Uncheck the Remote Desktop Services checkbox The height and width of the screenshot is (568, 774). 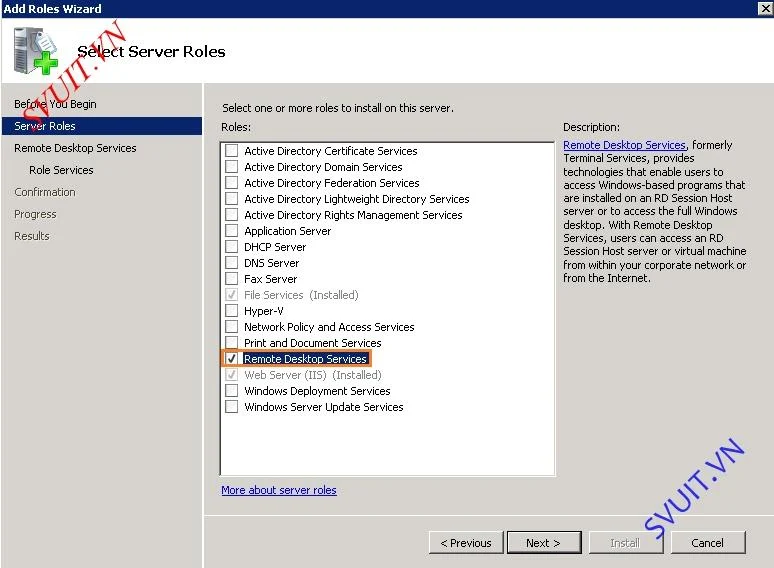pyautogui.click(x=232, y=358)
